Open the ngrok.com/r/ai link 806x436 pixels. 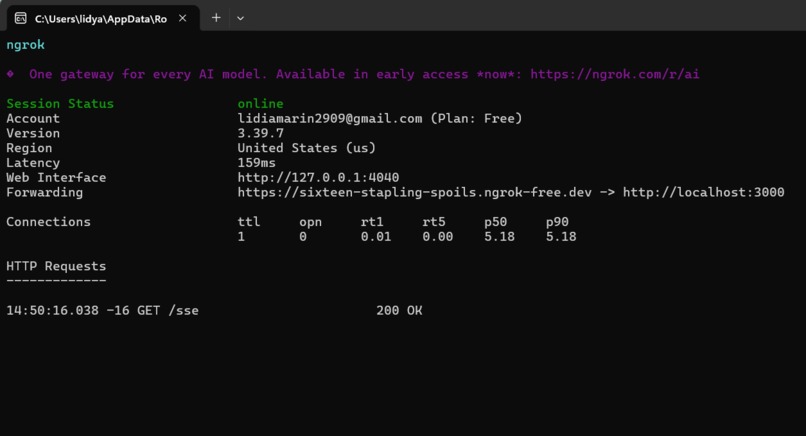(614, 74)
